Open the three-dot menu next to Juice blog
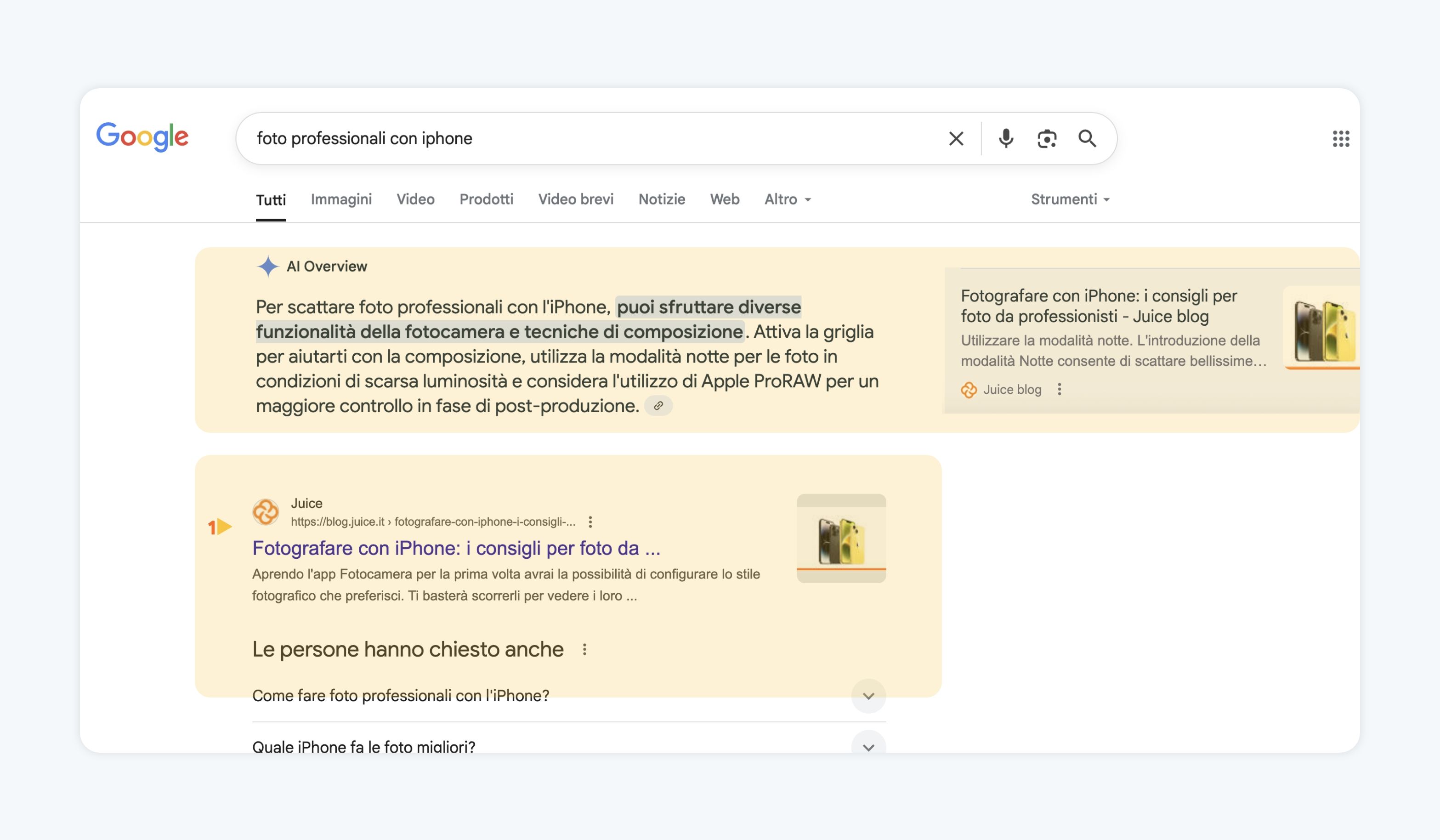1440x840 pixels. coord(1060,389)
